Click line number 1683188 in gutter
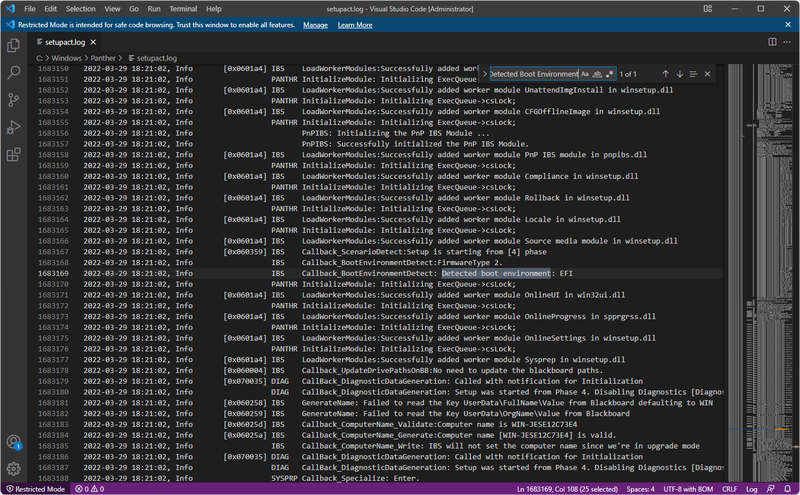The image size is (800, 495). pyautogui.click(x=53, y=478)
